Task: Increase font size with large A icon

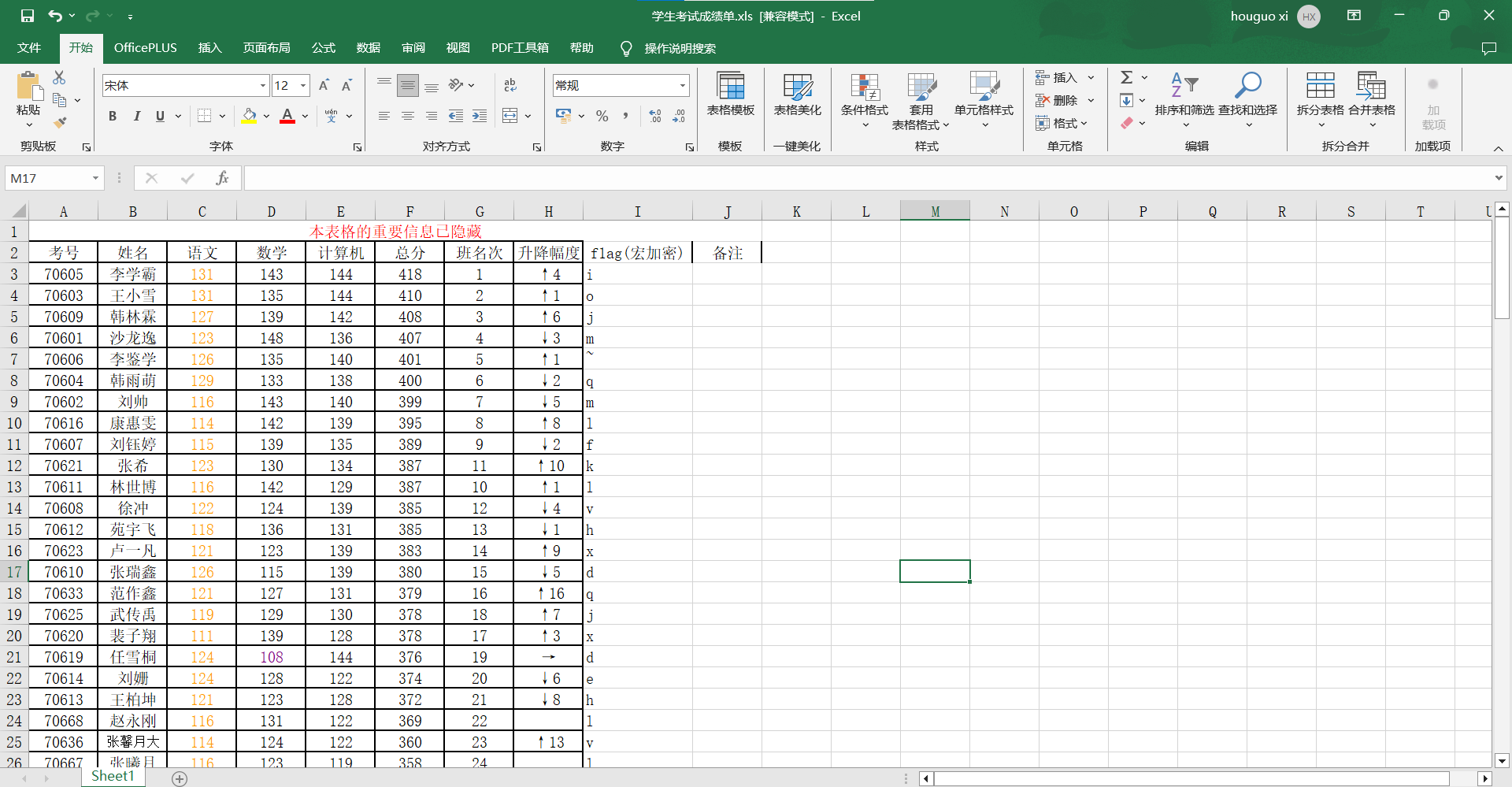Action: pyautogui.click(x=324, y=85)
